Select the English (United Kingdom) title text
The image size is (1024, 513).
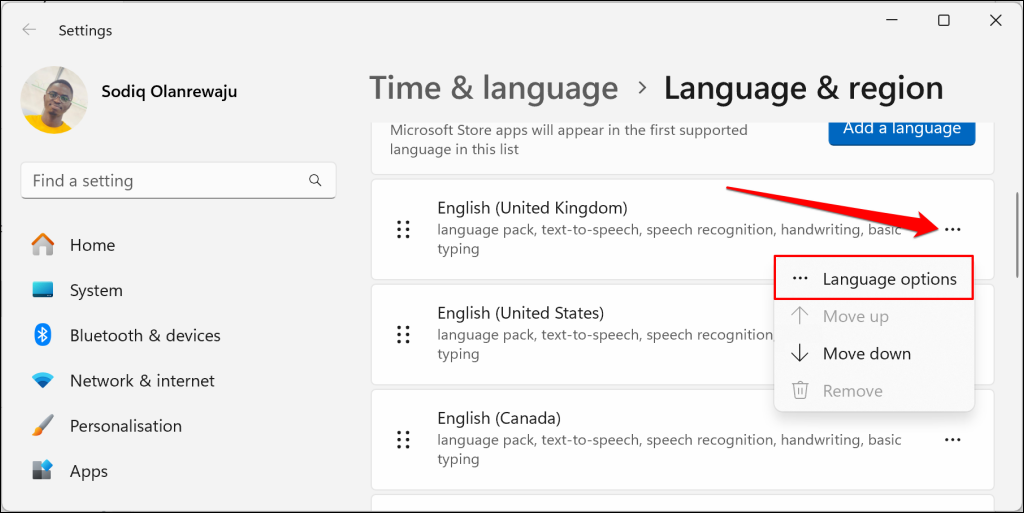tap(532, 208)
